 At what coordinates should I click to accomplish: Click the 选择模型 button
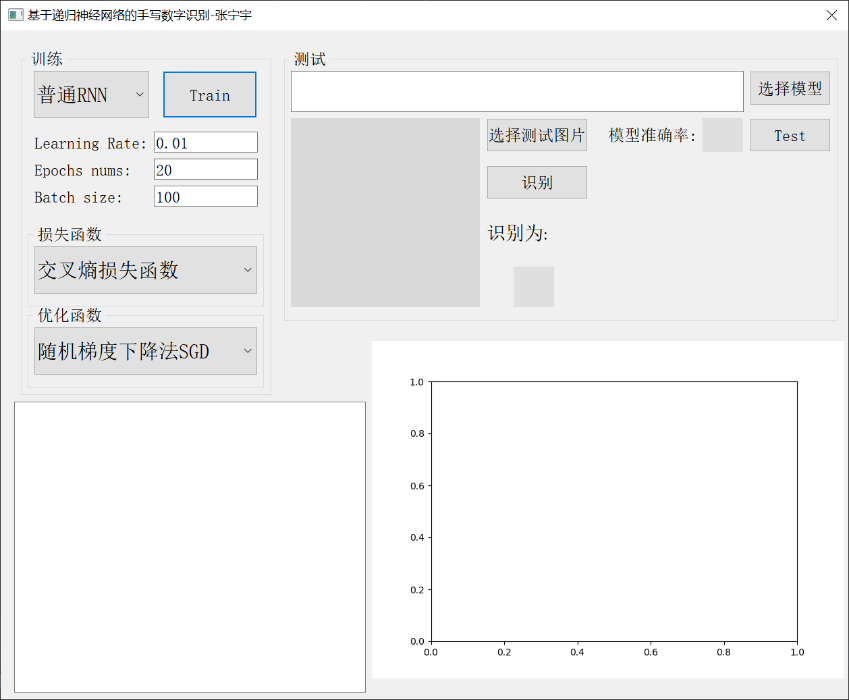789,89
